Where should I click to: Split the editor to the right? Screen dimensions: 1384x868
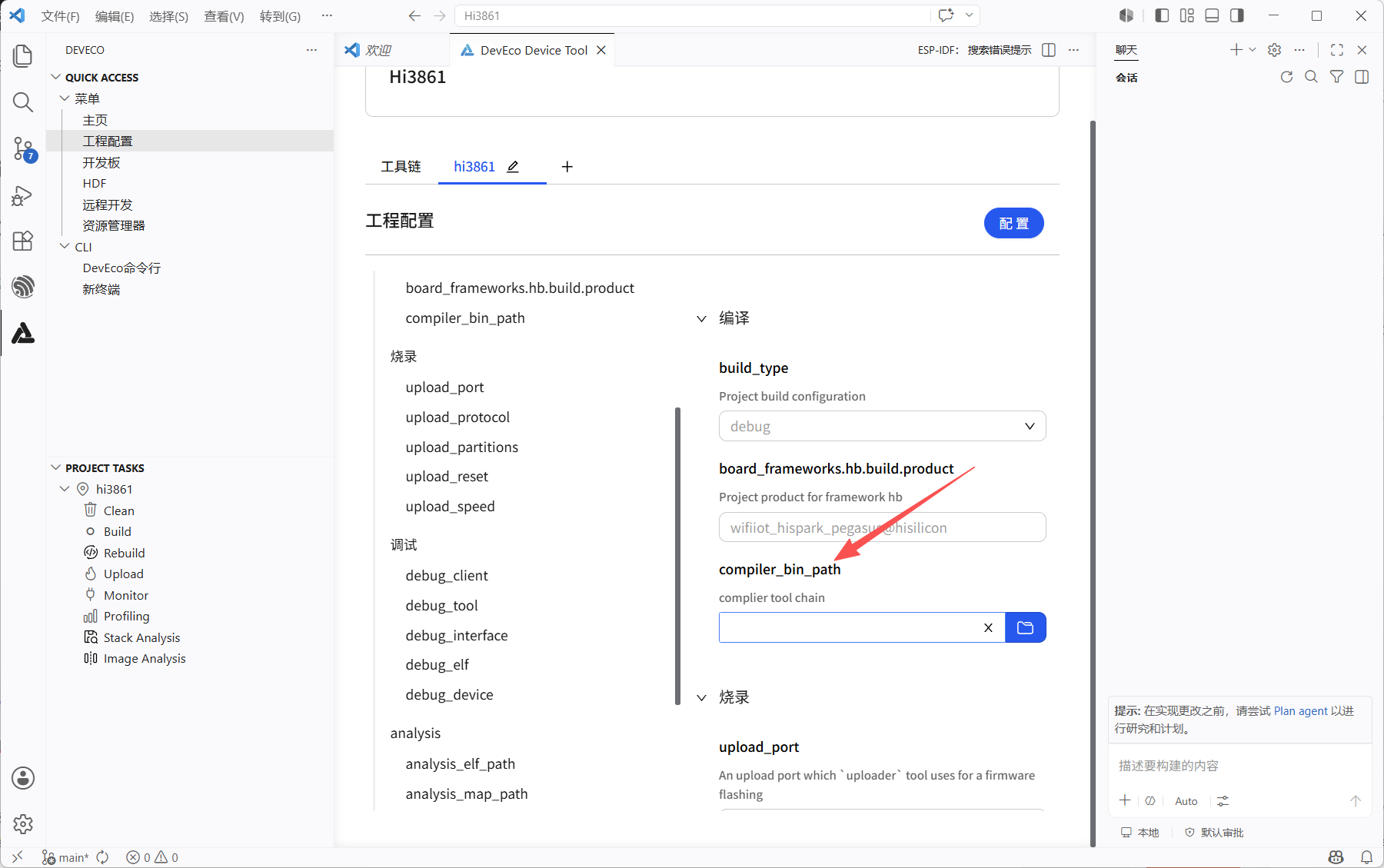(1049, 50)
